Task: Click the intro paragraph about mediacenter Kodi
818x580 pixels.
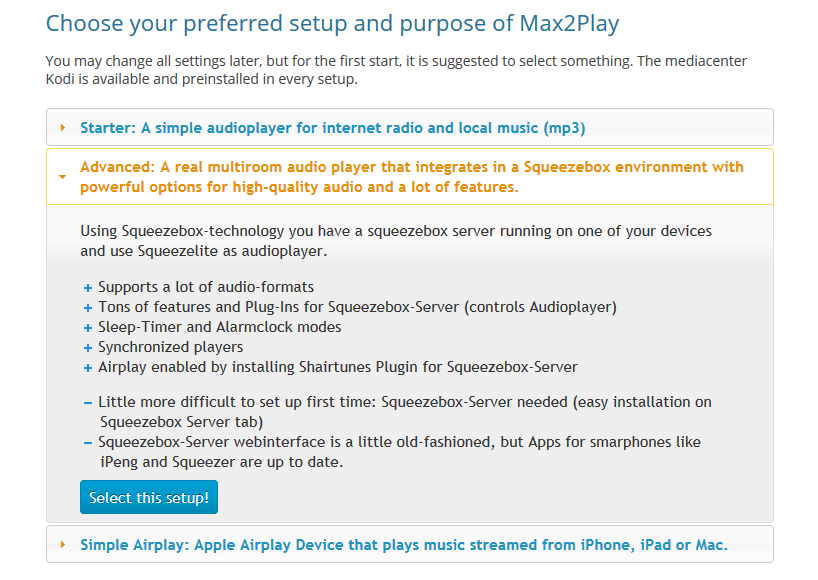Action: point(396,70)
